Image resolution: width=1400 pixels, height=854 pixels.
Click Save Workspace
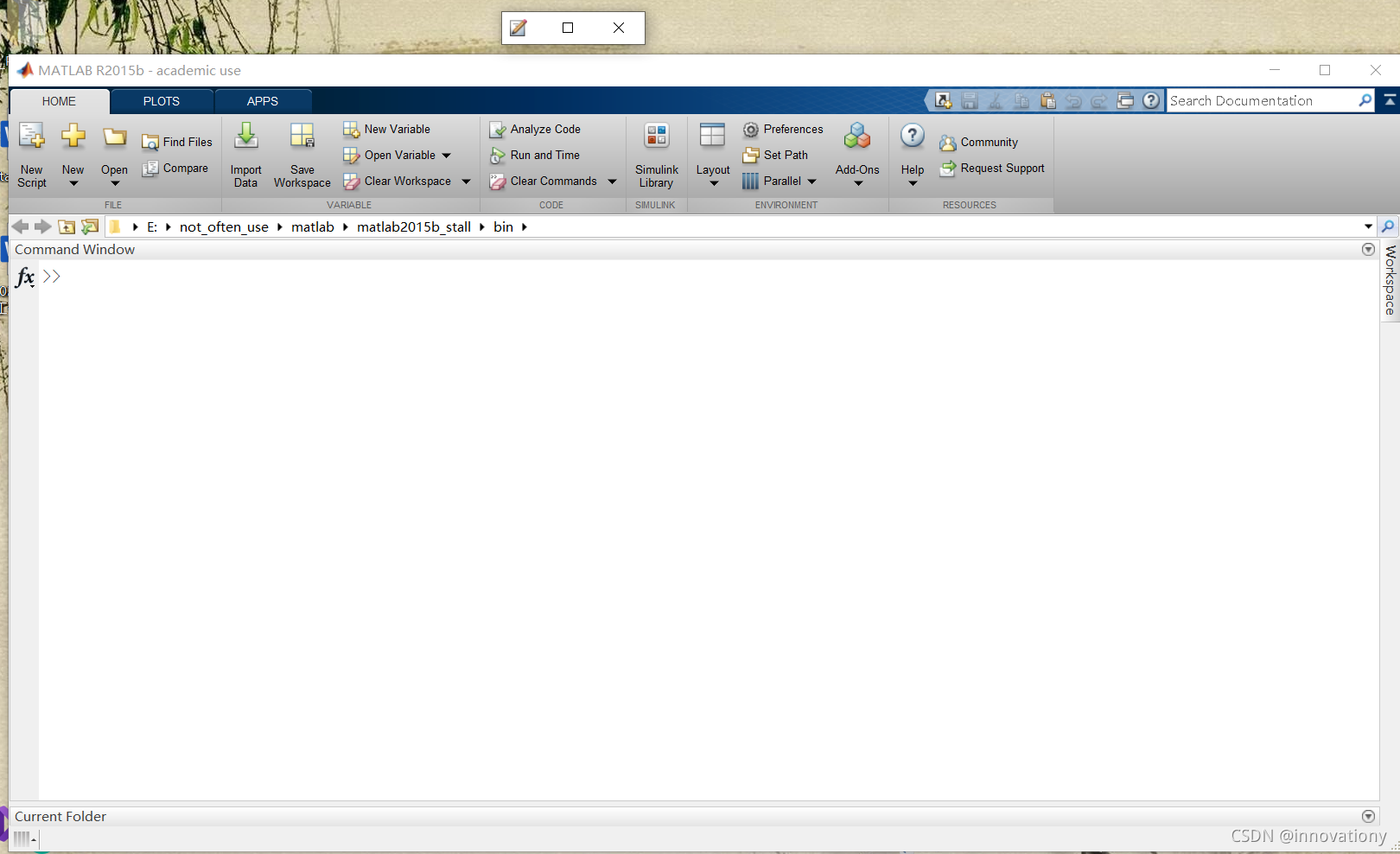point(302,155)
